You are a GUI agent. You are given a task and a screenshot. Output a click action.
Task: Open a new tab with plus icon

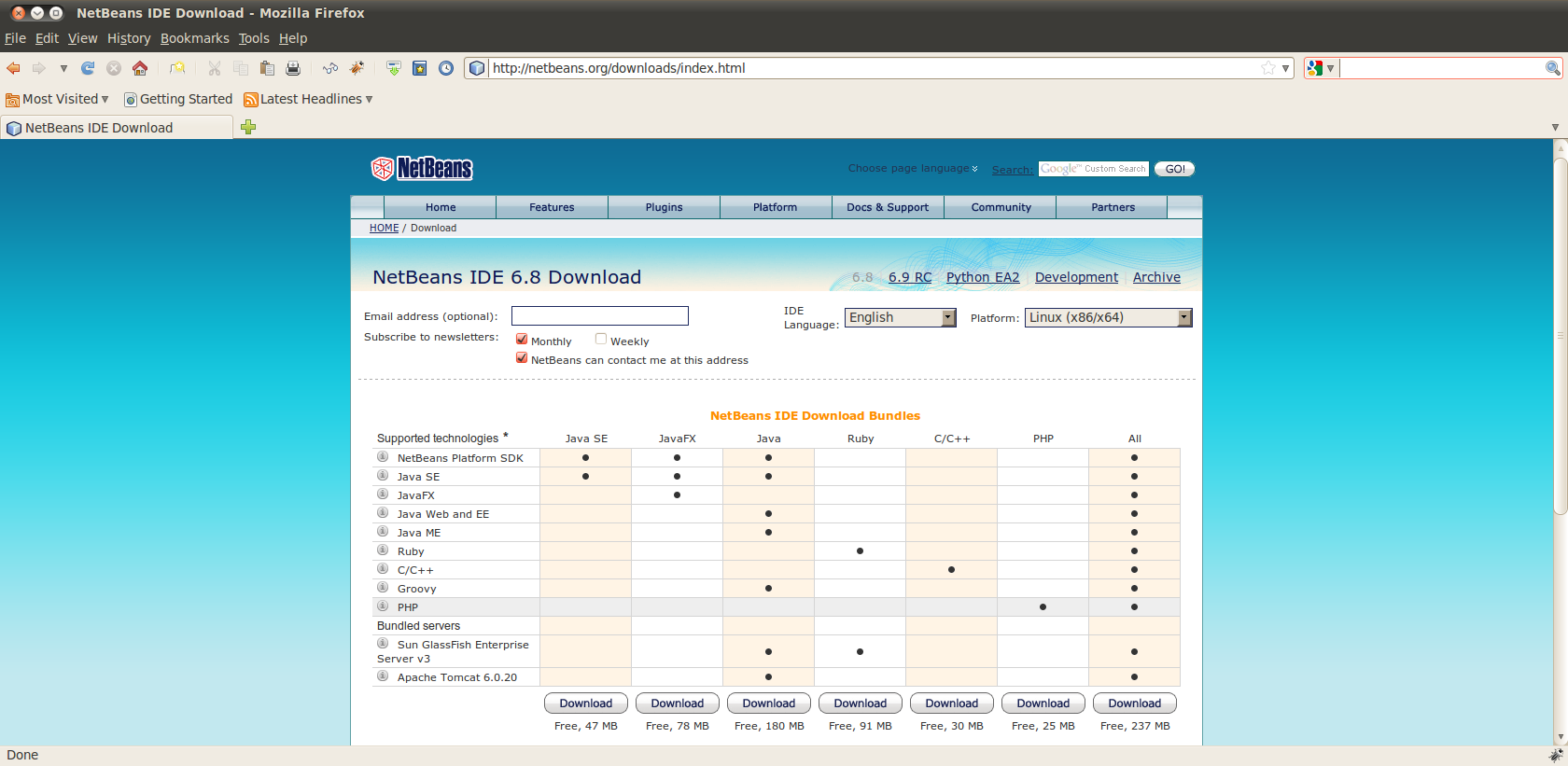point(248,128)
